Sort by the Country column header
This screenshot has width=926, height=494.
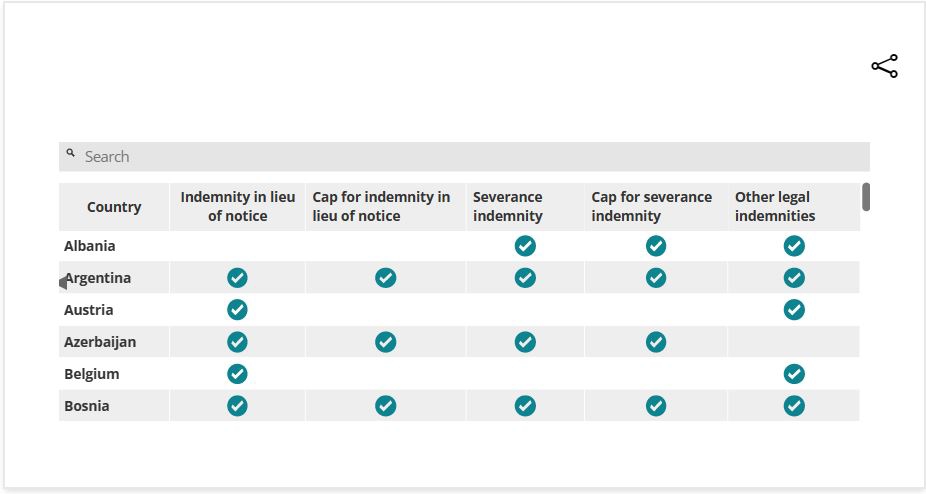[x=114, y=207]
